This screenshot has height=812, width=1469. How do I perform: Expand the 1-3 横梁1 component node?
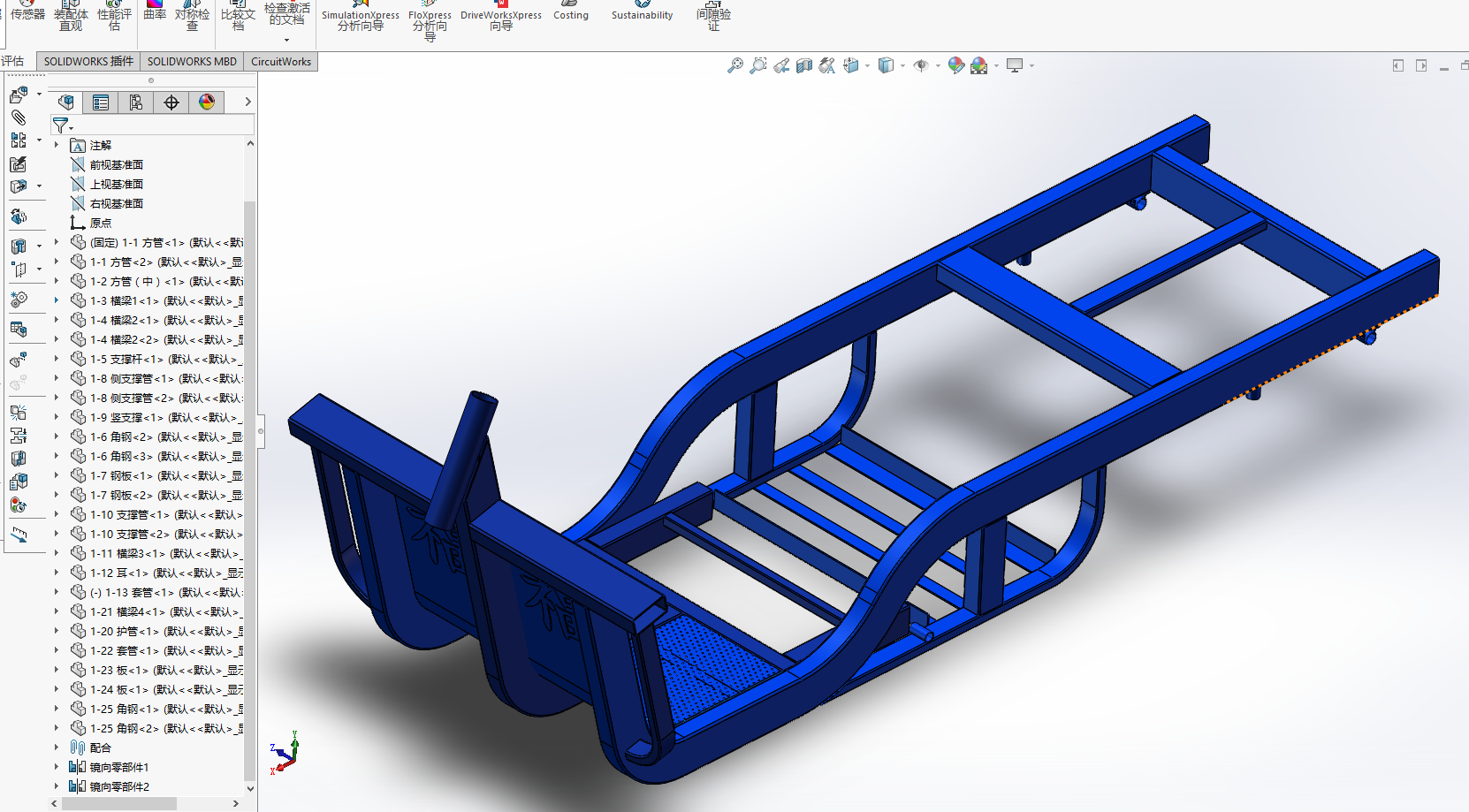(57, 301)
